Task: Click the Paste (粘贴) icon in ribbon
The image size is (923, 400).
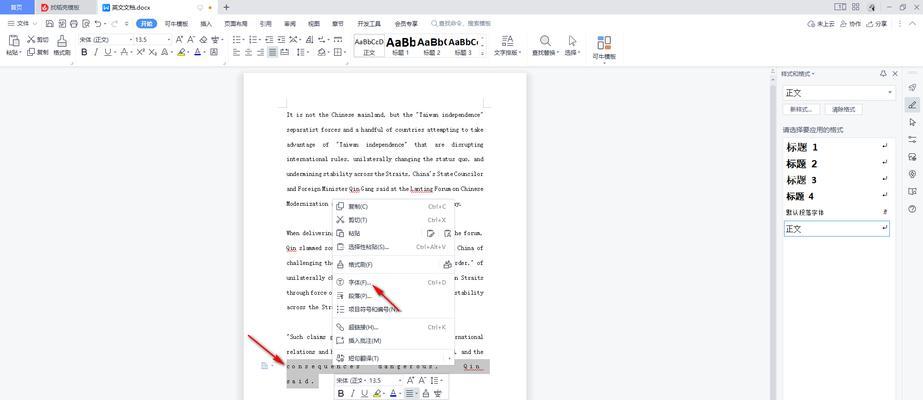Action: (x=14, y=40)
